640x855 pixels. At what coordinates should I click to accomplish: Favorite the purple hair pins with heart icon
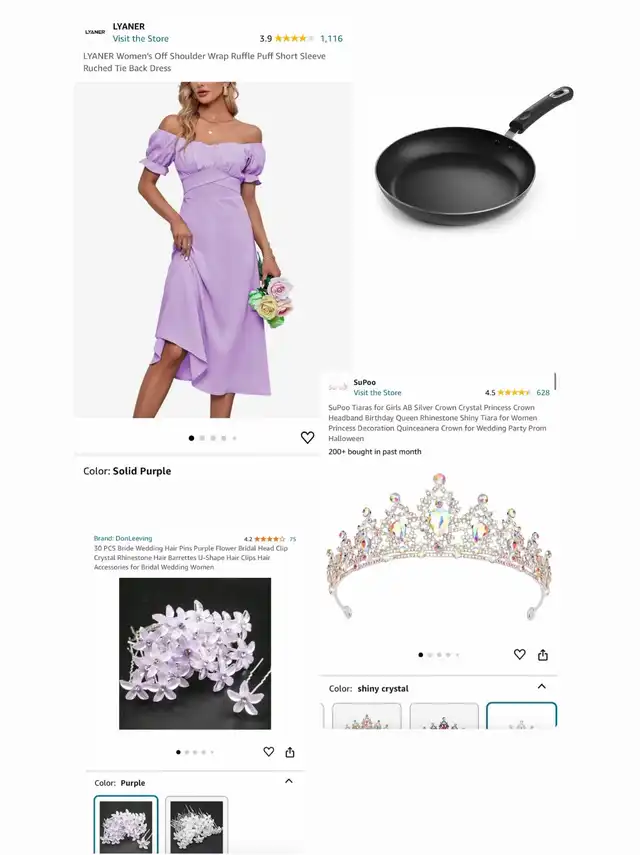[269, 752]
